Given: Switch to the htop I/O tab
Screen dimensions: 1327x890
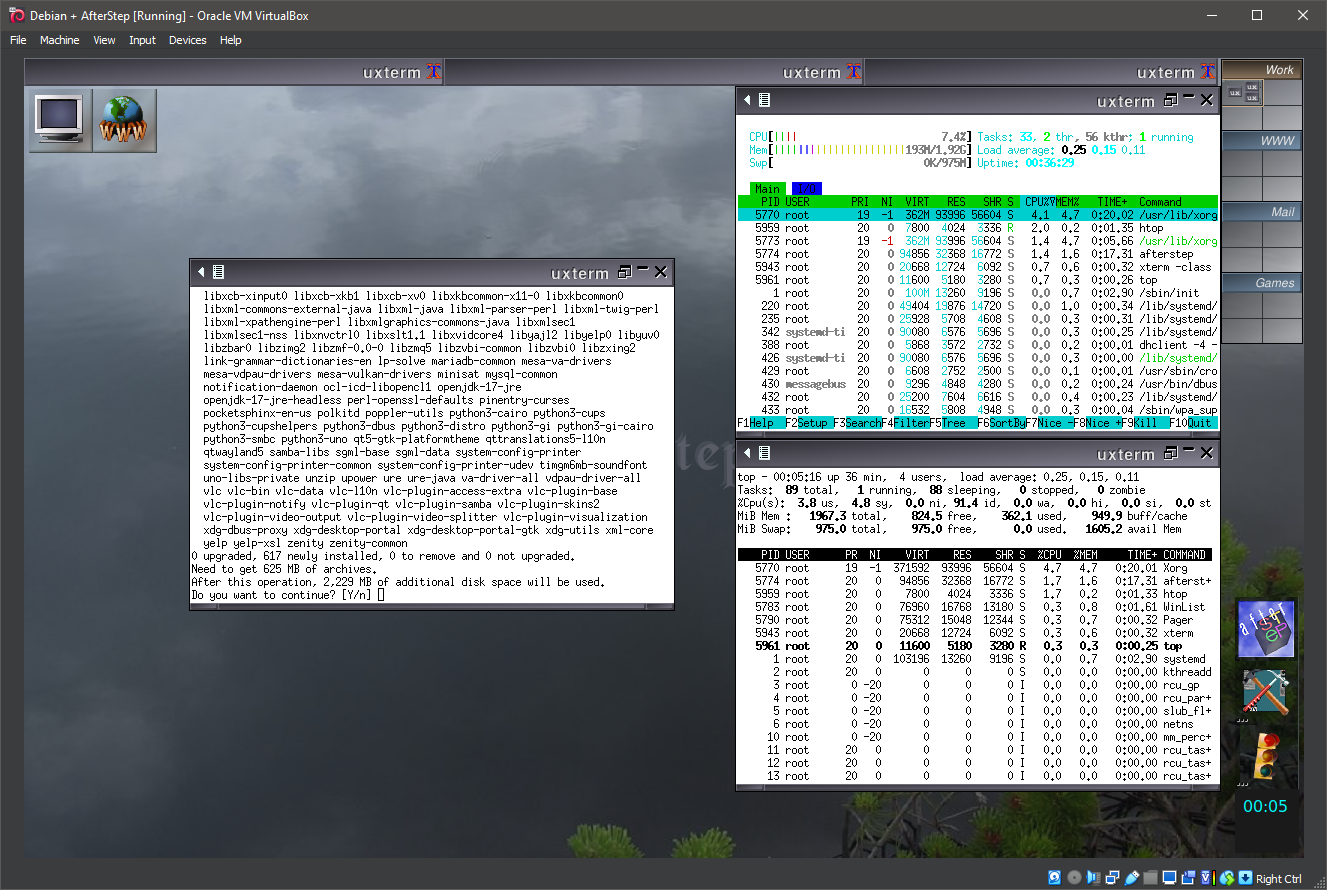Looking at the screenshot, I should tap(806, 188).
